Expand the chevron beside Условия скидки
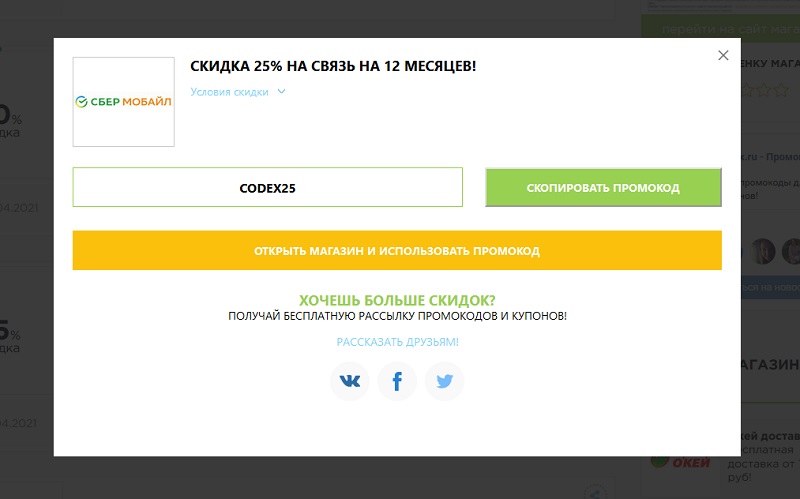This screenshot has width=800, height=499. point(281,92)
